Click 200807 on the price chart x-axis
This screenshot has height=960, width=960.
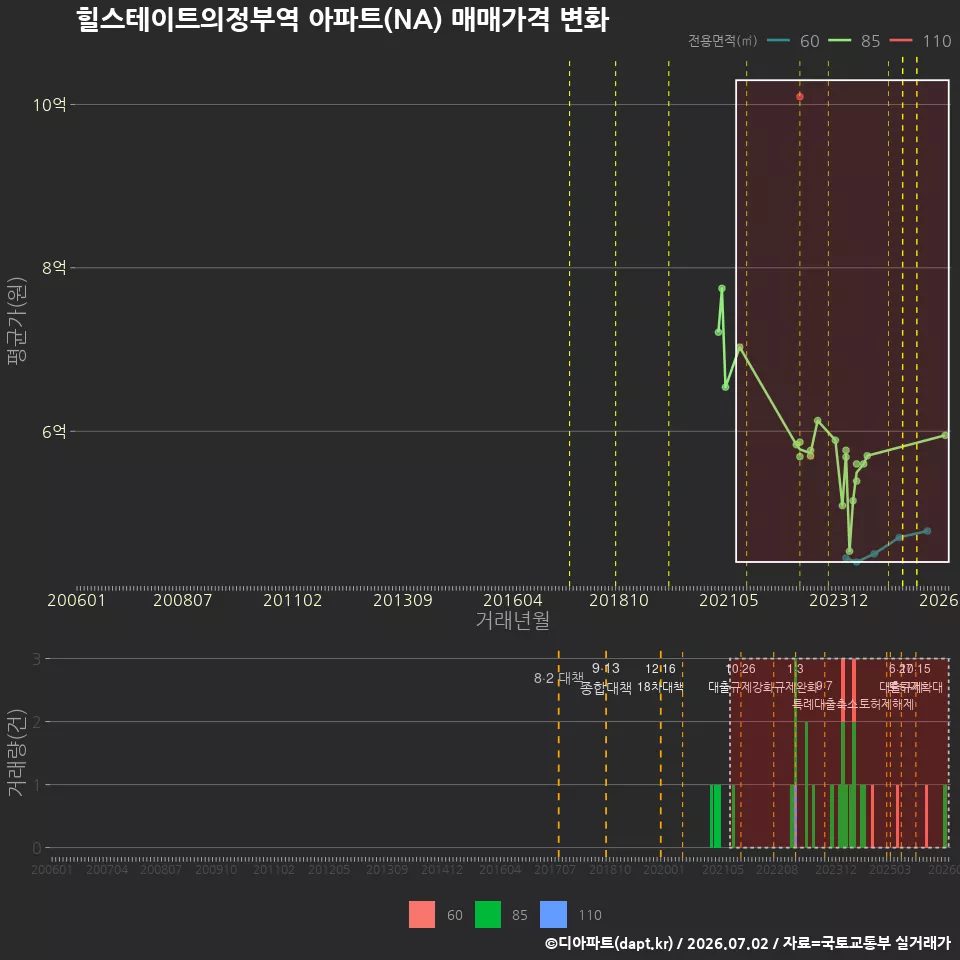(182, 600)
